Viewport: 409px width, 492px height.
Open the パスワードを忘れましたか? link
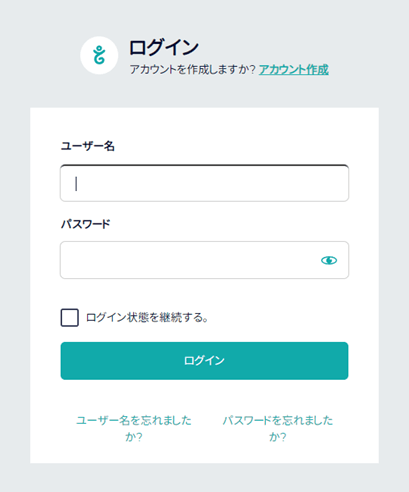pyautogui.click(x=278, y=428)
